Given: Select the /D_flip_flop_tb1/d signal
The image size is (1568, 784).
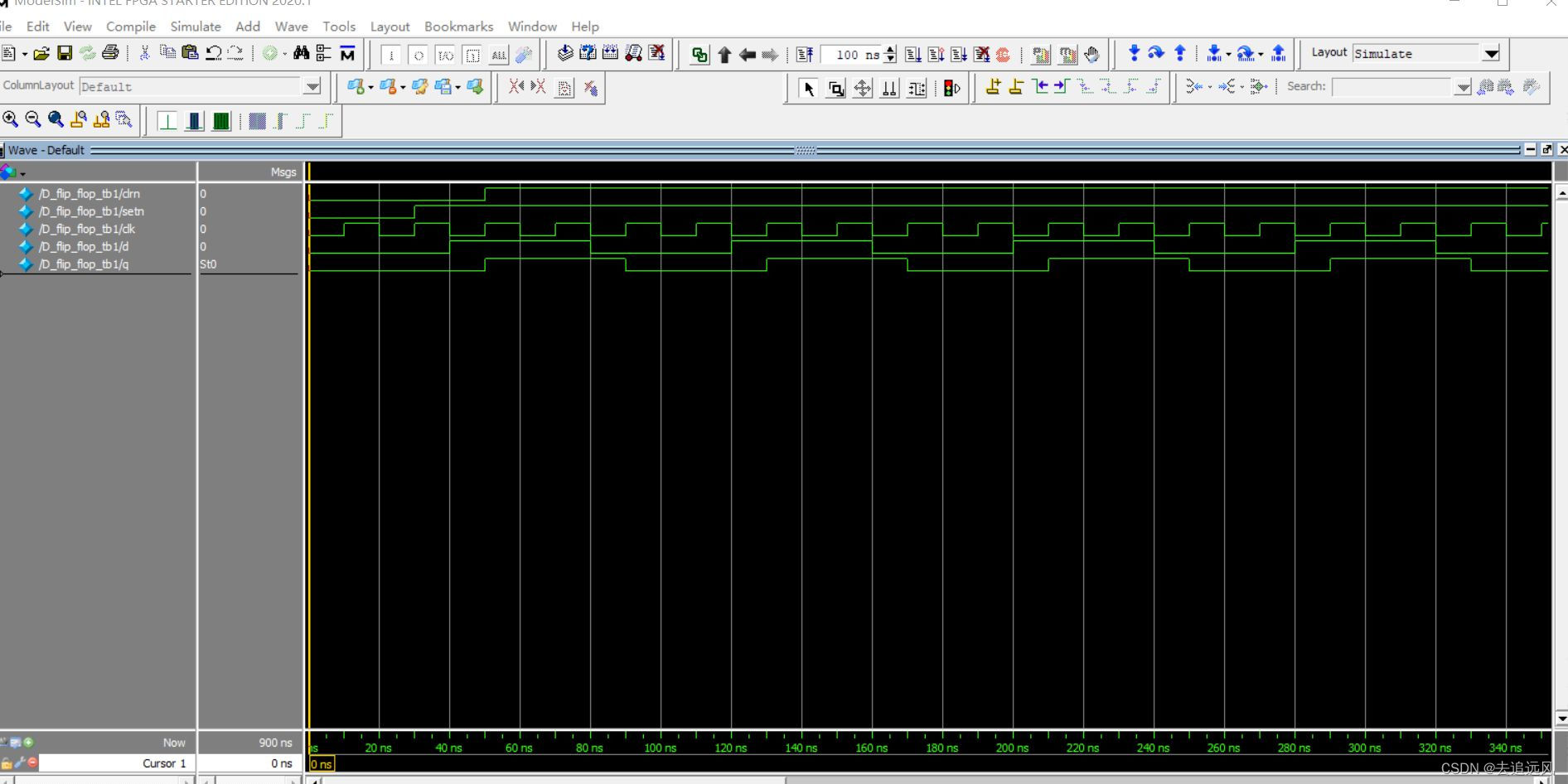Looking at the screenshot, I should click(84, 246).
